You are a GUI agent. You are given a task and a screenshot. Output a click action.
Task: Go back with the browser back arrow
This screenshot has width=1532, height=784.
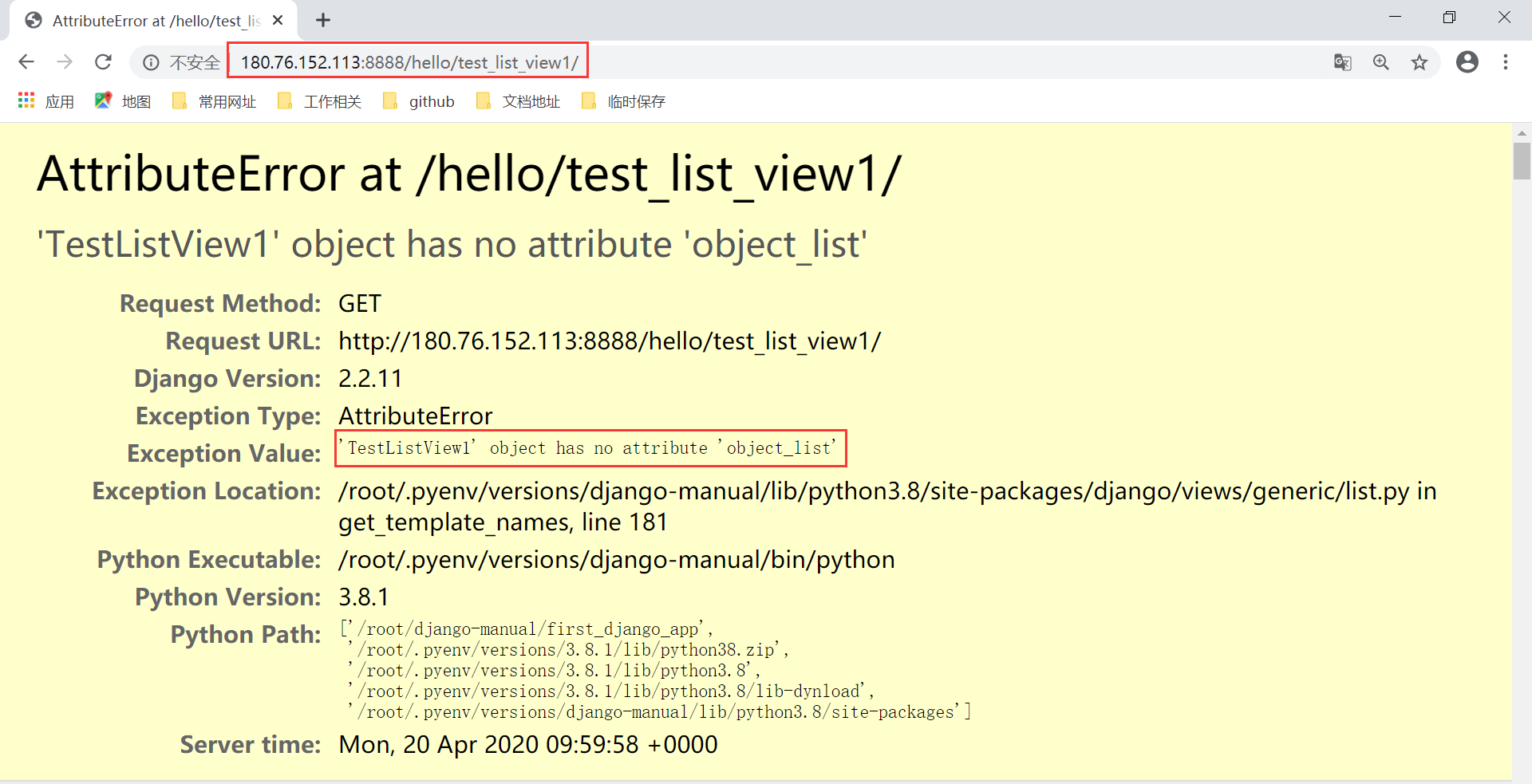tap(26, 62)
